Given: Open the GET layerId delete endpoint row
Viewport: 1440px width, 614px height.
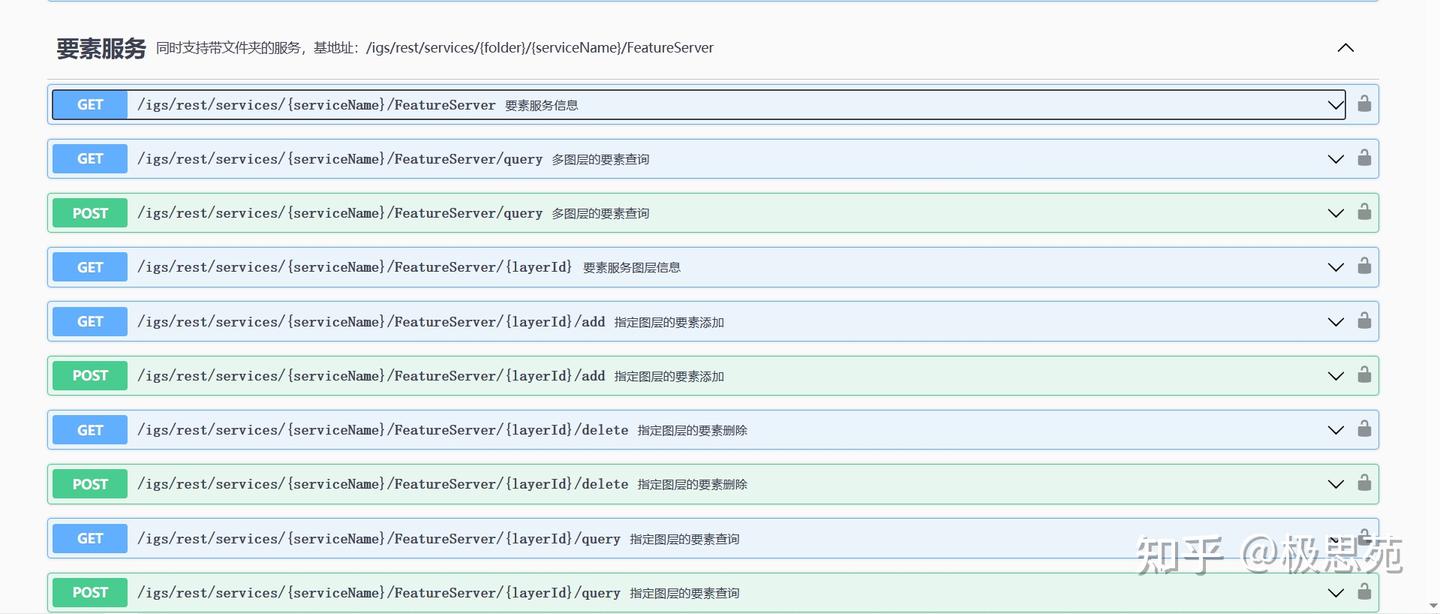Looking at the screenshot, I should [x=1335, y=429].
